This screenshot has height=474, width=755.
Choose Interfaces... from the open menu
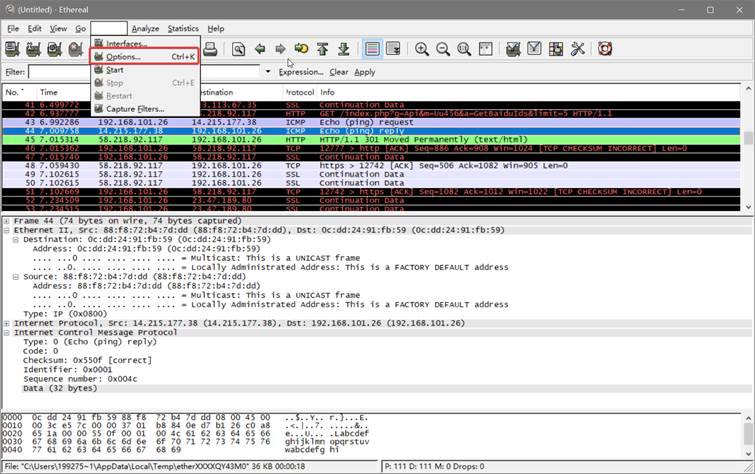tap(145, 43)
